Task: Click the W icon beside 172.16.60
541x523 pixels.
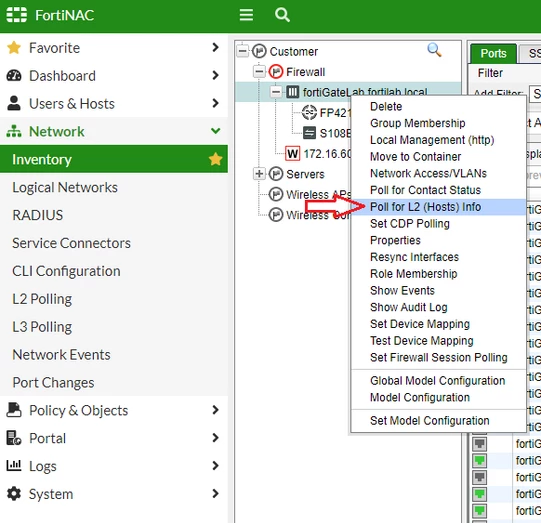Action: (x=293, y=154)
